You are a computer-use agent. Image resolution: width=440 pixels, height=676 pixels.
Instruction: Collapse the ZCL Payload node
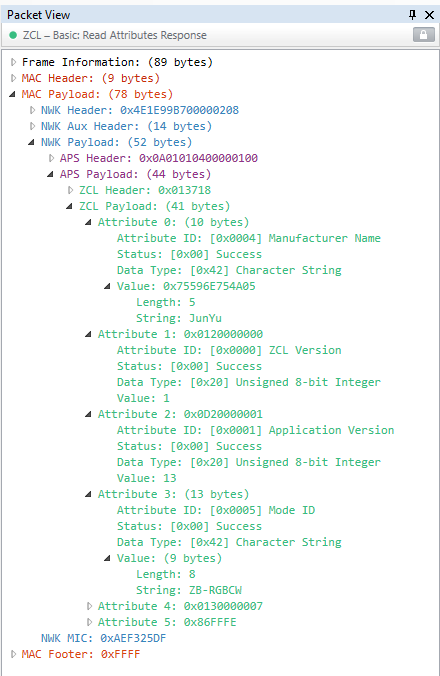tap(69, 206)
